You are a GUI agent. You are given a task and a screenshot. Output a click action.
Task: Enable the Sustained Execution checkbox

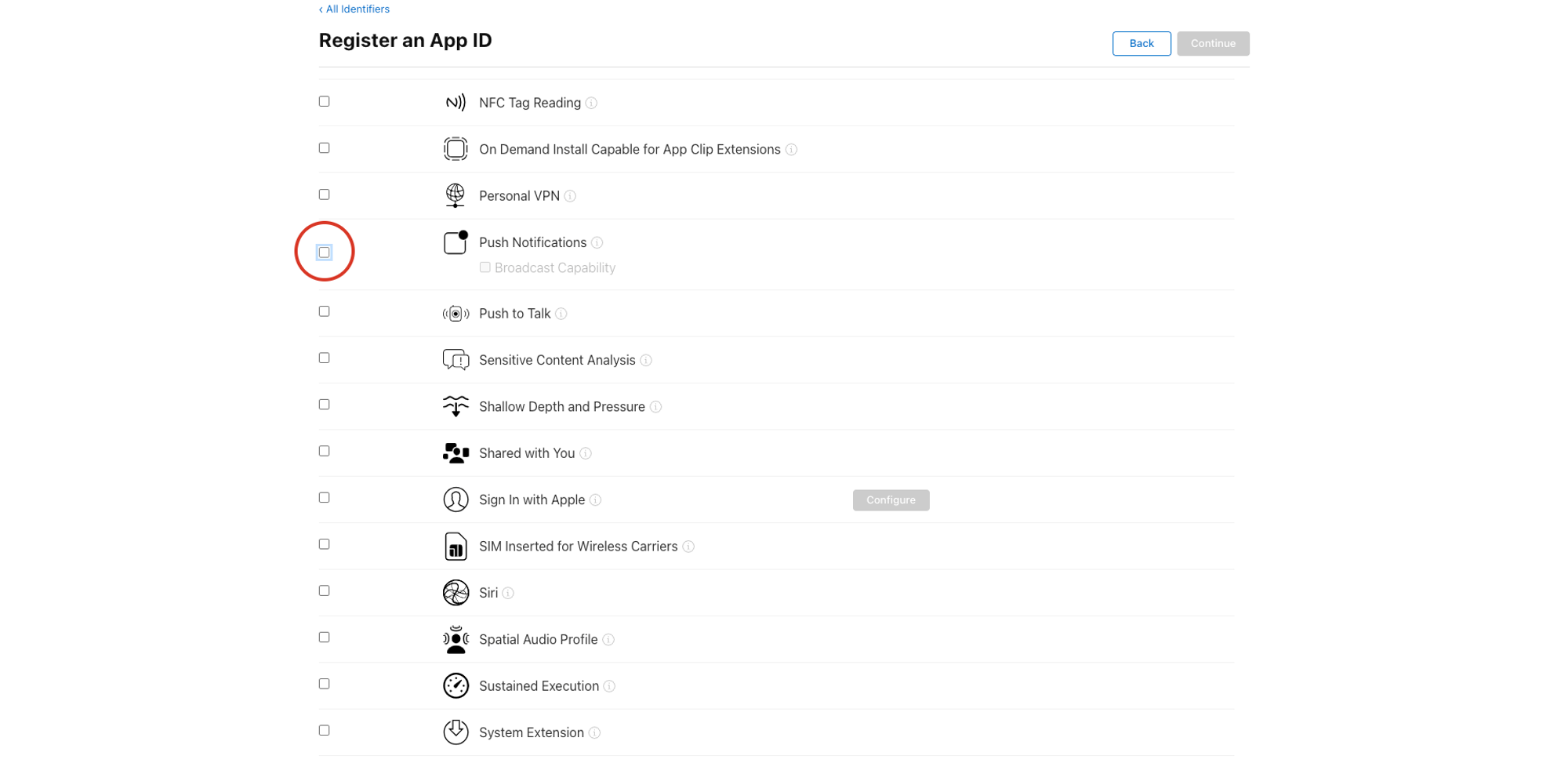(324, 685)
